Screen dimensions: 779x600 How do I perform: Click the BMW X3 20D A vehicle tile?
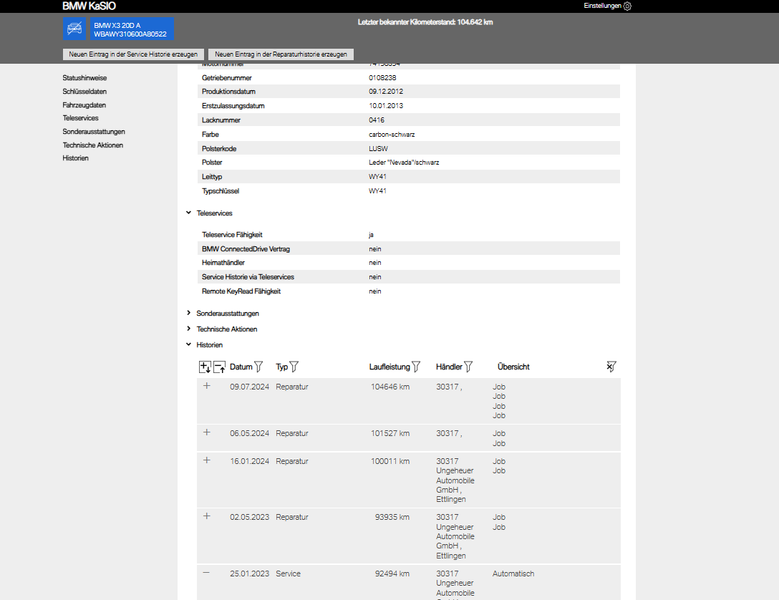[x=132, y=29]
